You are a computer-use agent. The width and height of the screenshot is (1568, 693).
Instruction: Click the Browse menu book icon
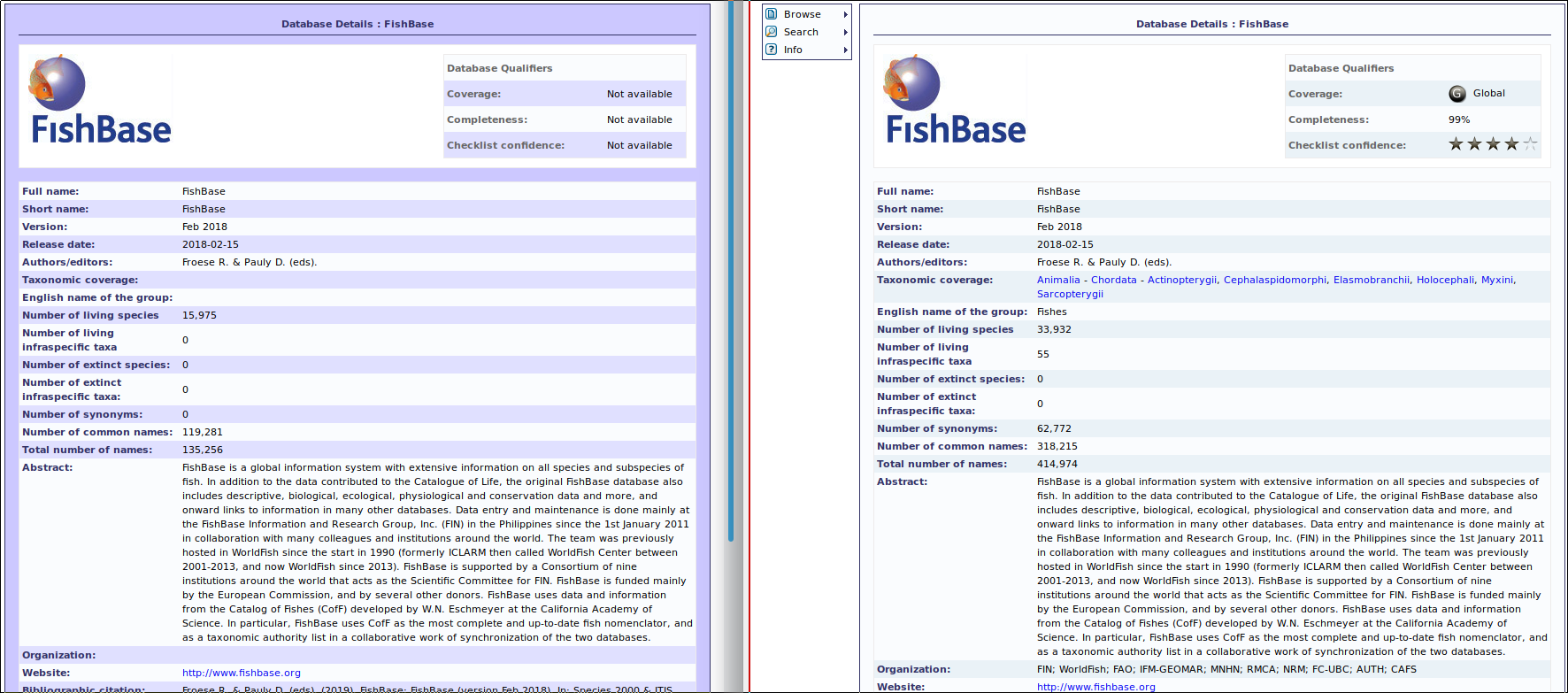(772, 14)
